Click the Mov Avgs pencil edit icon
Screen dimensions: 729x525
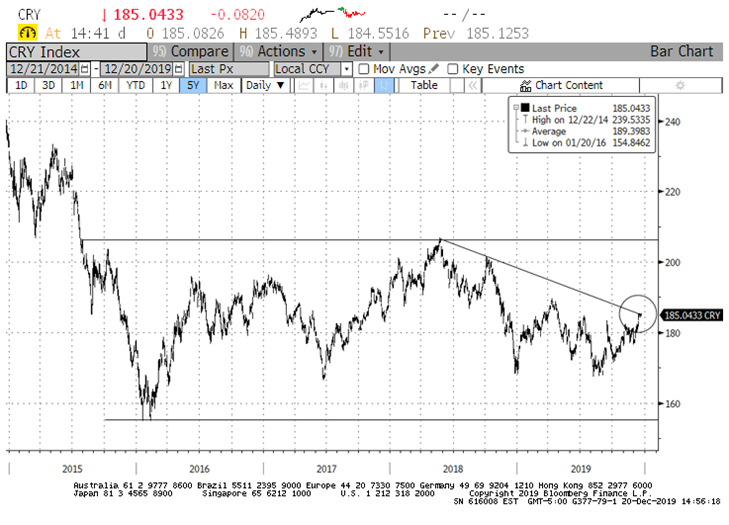coord(433,69)
